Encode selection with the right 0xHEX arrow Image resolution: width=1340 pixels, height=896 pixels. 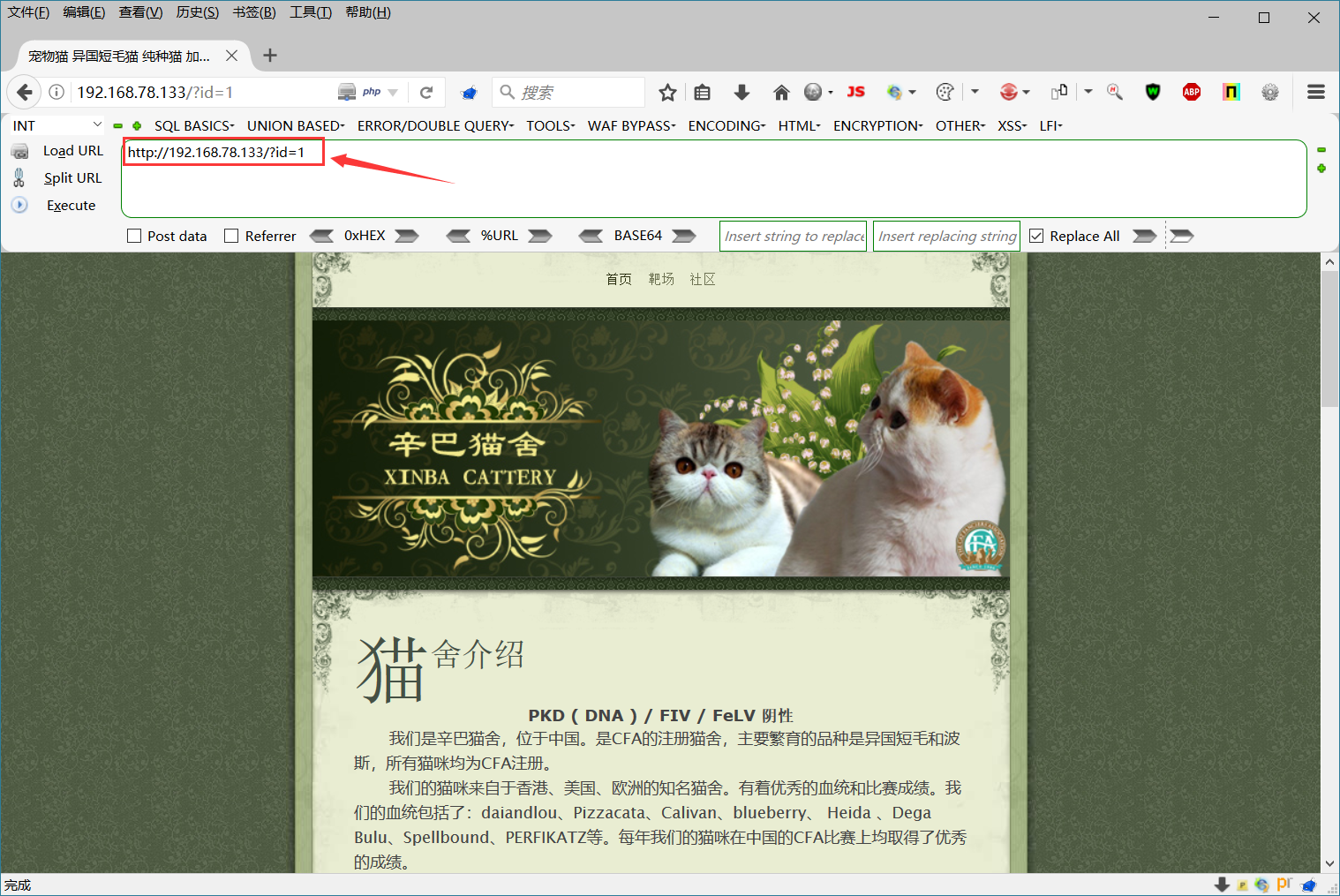[407, 236]
